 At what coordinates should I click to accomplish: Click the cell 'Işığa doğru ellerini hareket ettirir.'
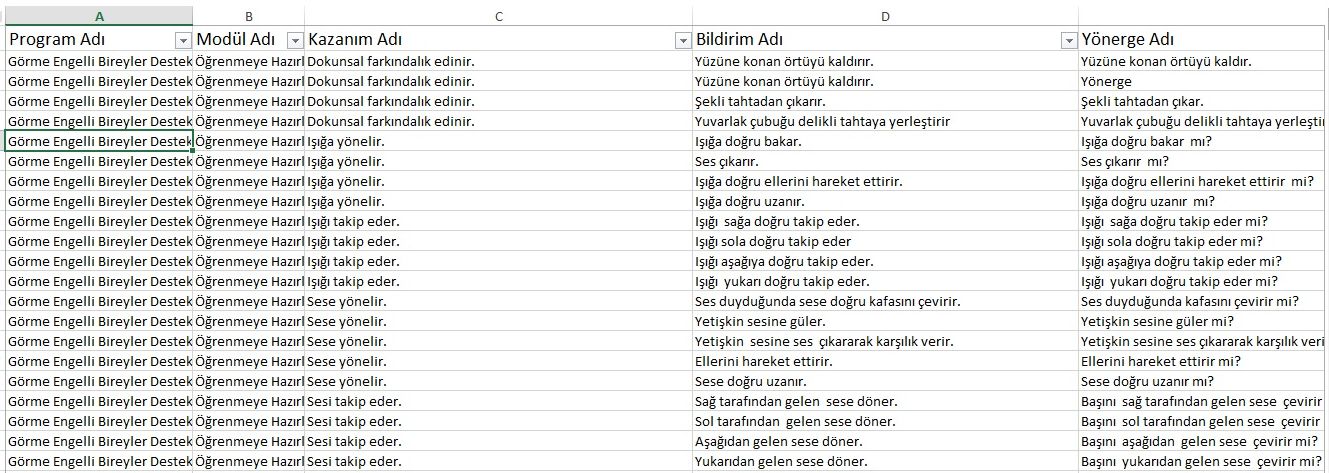click(886, 181)
